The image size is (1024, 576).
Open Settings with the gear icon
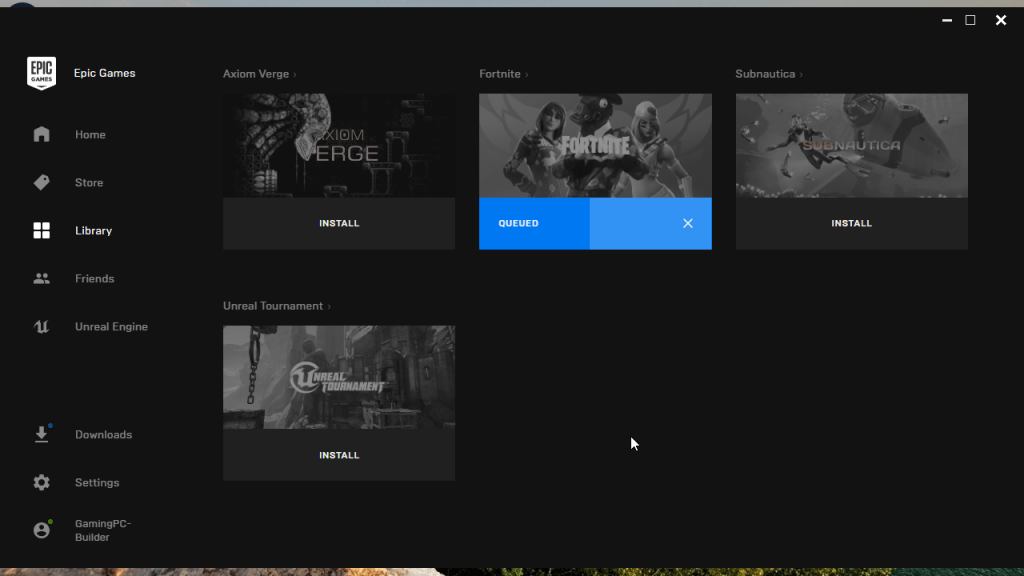(x=41, y=482)
